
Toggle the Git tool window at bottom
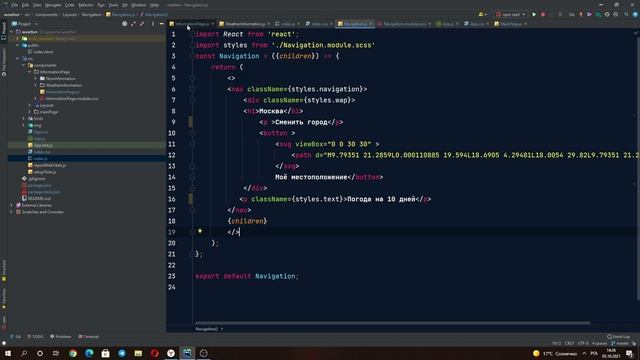16,337
